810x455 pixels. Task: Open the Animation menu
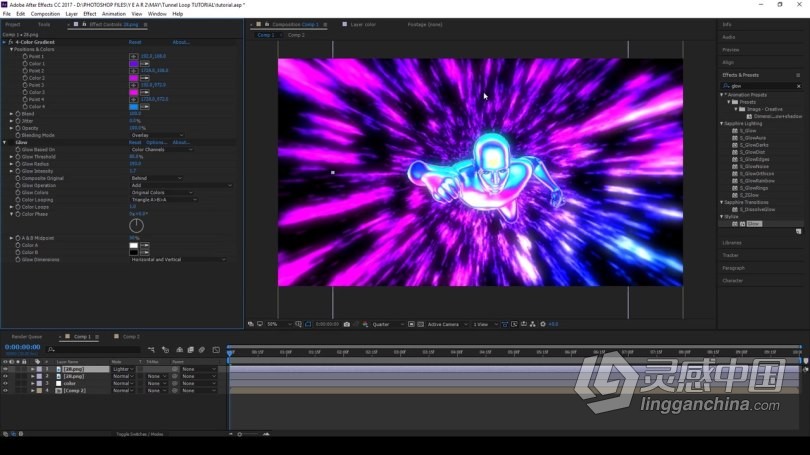[x=114, y=14]
